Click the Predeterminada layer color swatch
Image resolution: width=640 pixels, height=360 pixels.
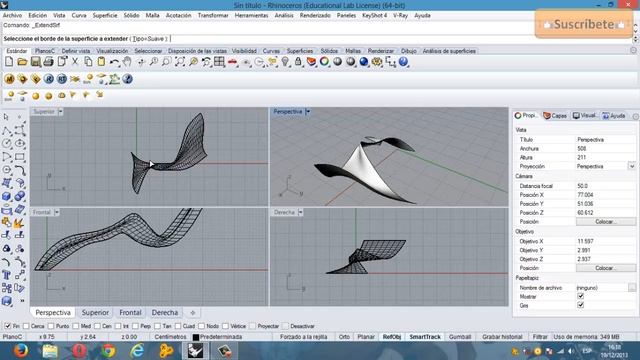[x=196, y=337]
